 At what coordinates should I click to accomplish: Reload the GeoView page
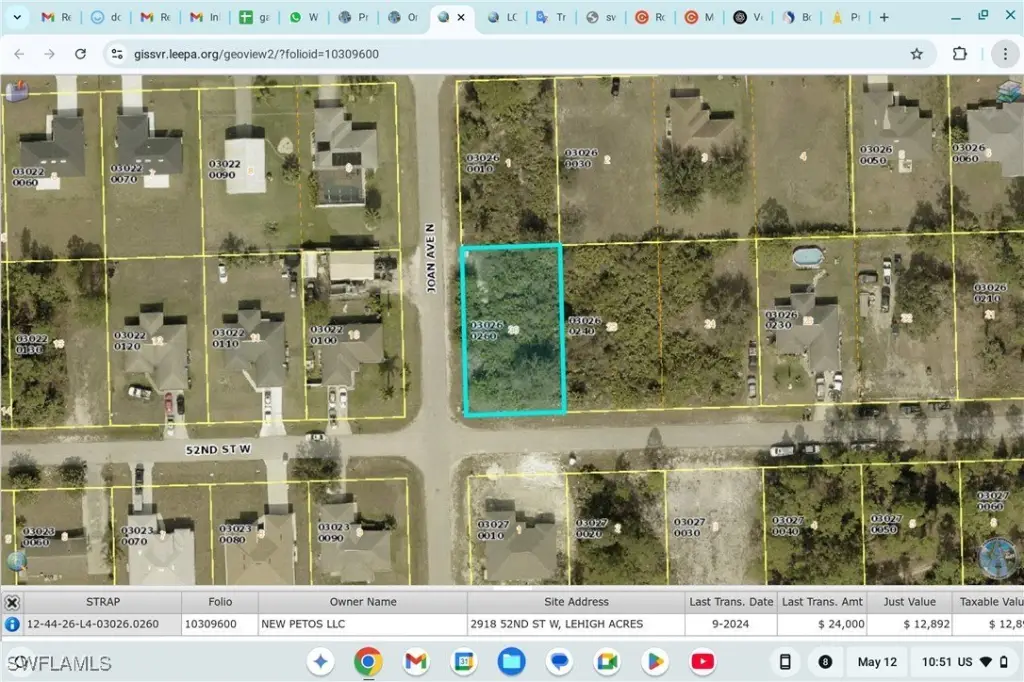point(79,54)
